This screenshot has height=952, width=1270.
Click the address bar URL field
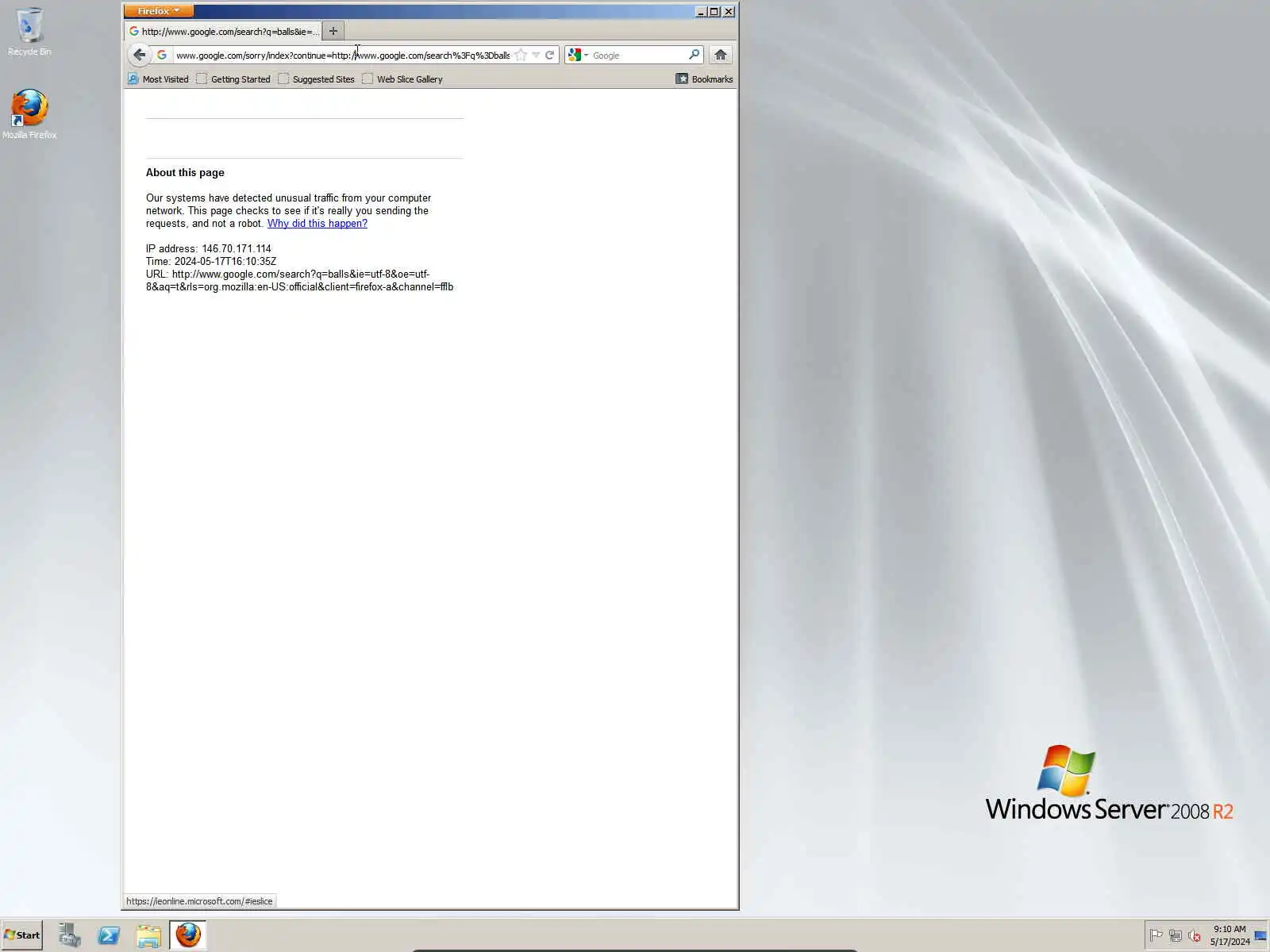pos(342,56)
